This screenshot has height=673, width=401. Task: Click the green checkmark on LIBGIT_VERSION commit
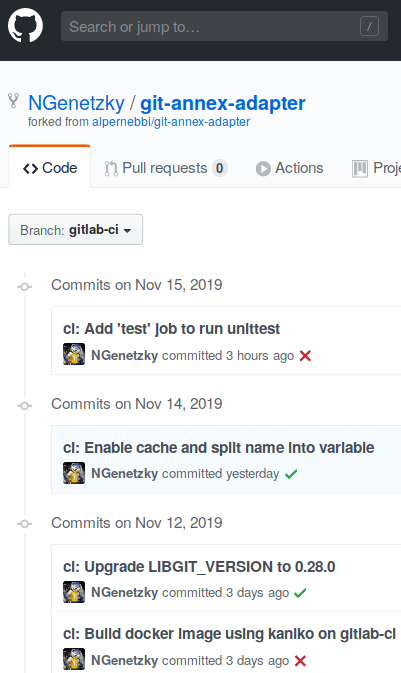point(300,593)
